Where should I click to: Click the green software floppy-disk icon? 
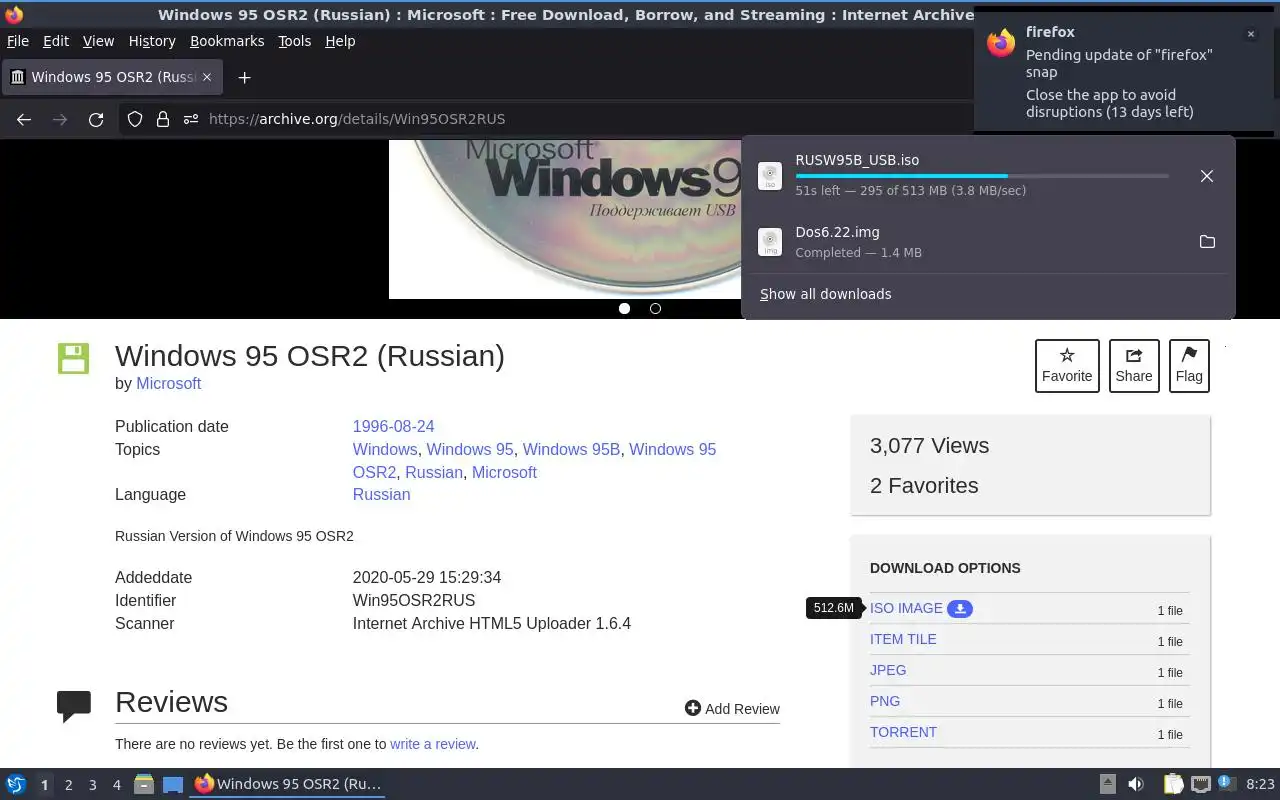tap(74, 358)
